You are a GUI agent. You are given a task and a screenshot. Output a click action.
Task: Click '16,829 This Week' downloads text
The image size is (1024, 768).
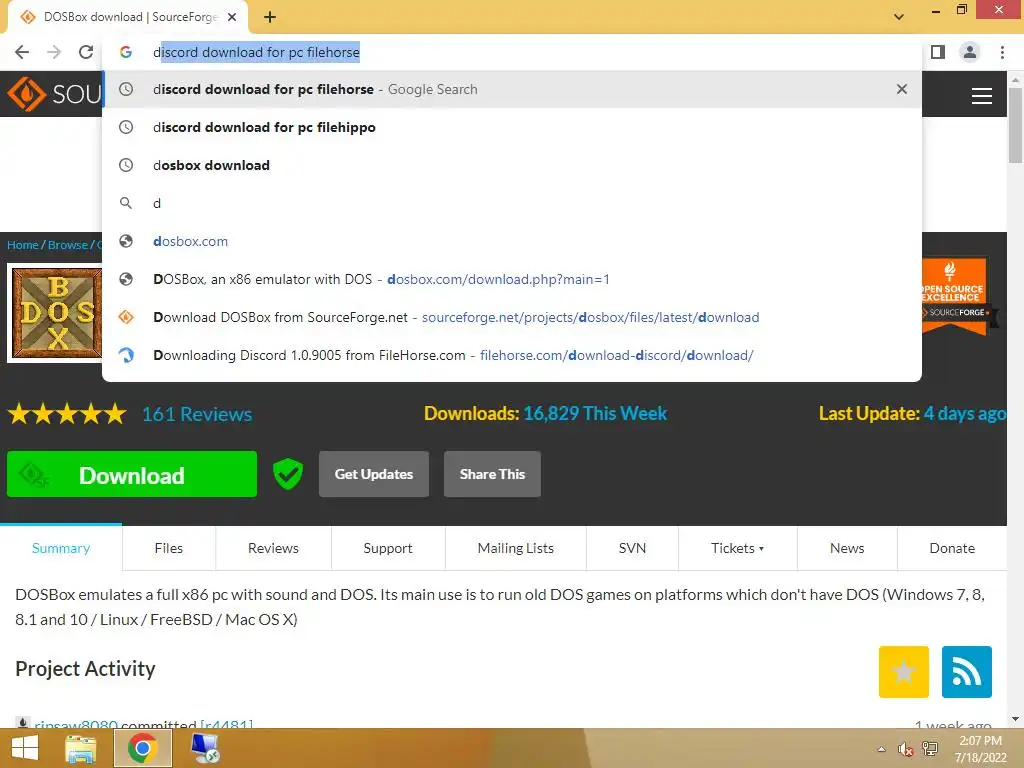click(595, 413)
